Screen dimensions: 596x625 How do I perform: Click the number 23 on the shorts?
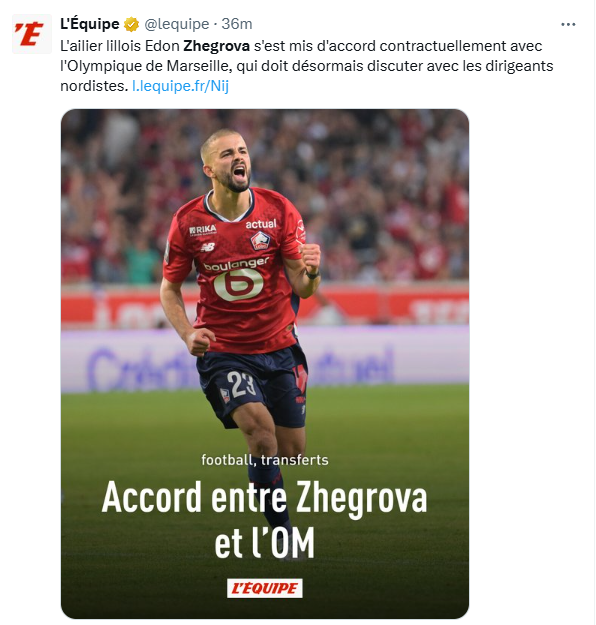(240, 384)
